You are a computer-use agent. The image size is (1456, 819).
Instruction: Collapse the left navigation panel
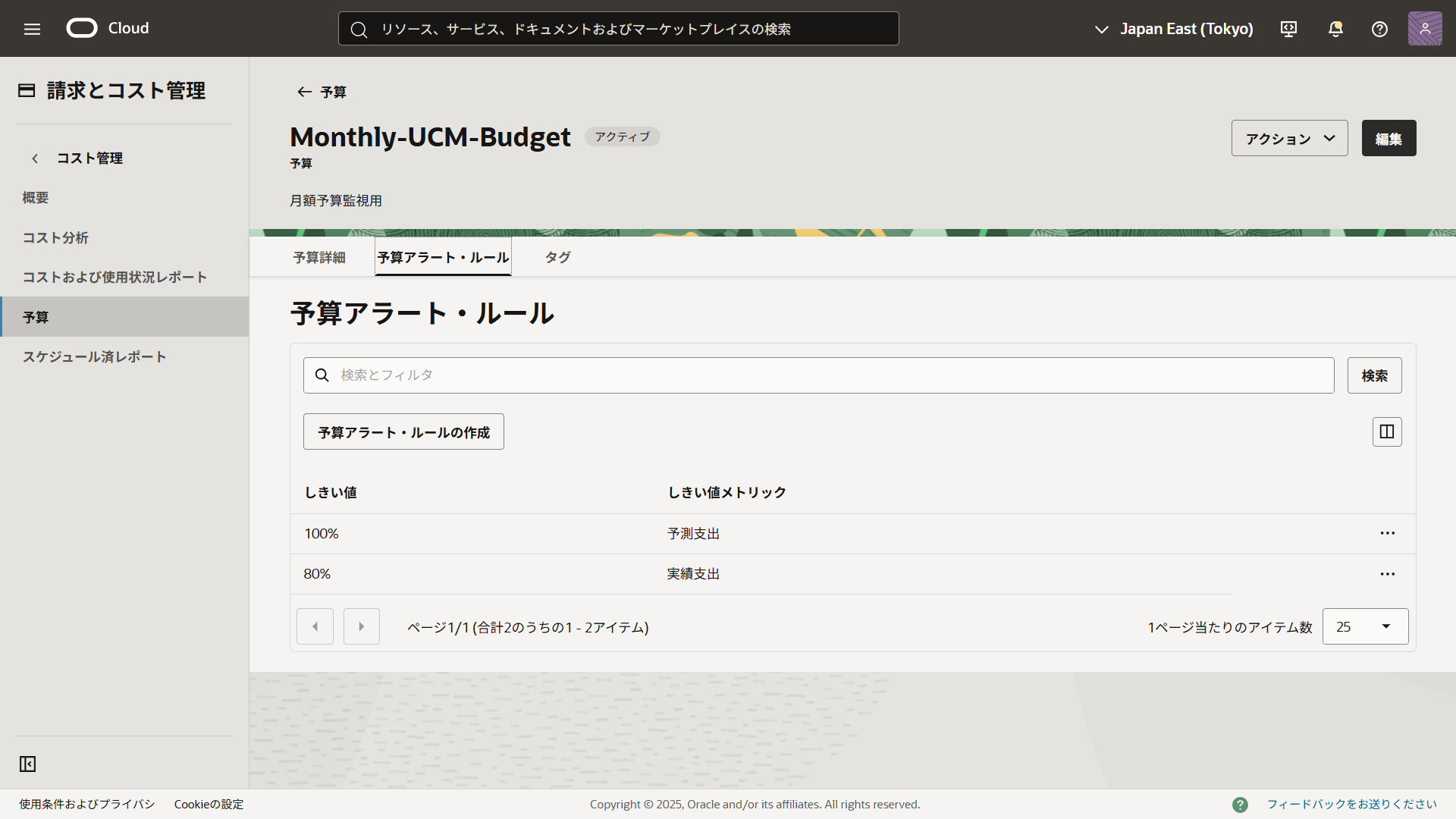(27, 764)
